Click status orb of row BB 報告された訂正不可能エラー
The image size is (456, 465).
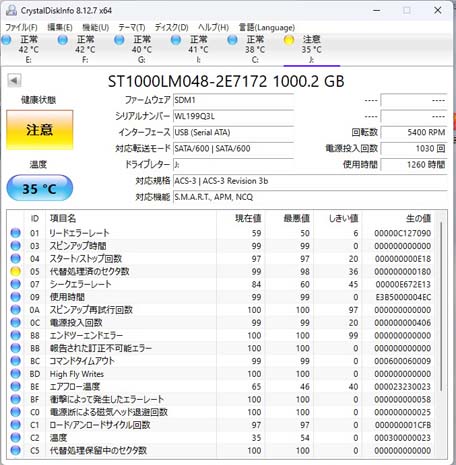tap(15, 348)
